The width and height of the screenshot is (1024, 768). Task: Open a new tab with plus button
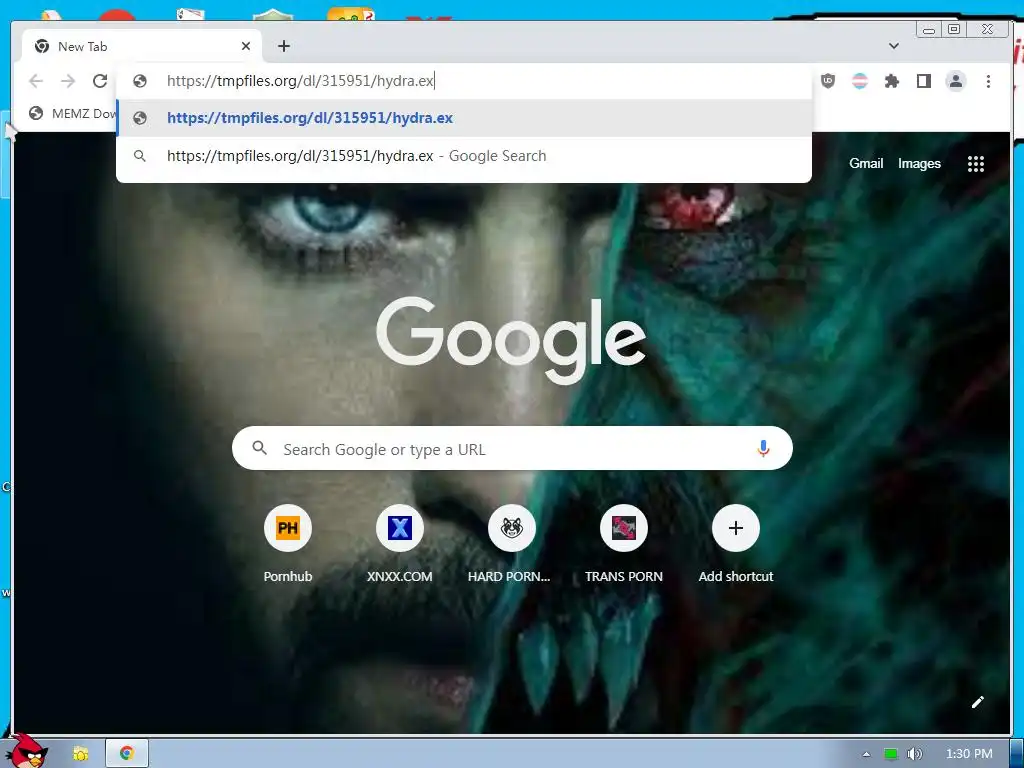pos(283,46)
